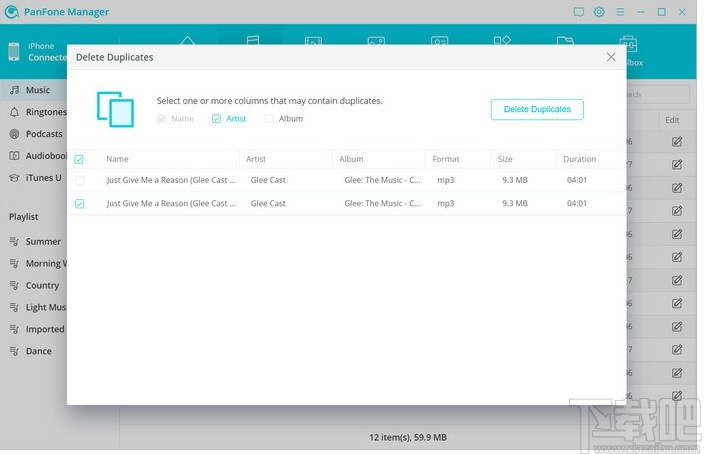Click the Delete Duplicates button
The height and width of the screenshot is (454, 704).
click(x=537, y=109)
